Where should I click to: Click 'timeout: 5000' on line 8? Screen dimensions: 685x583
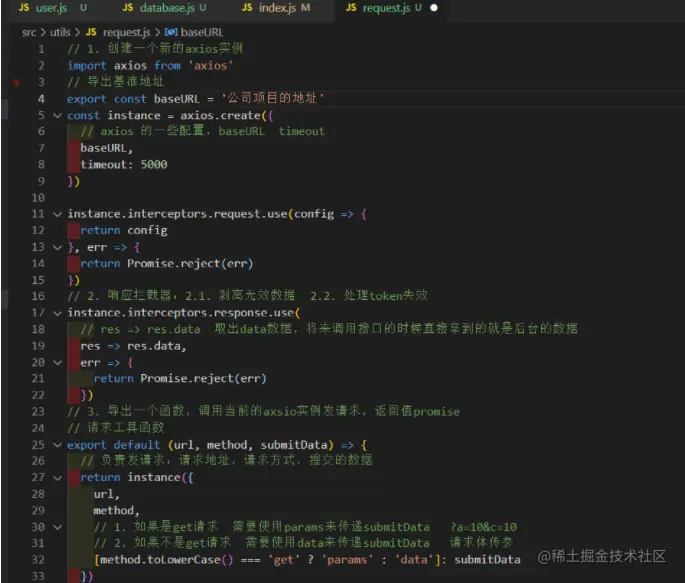point(124,165)
